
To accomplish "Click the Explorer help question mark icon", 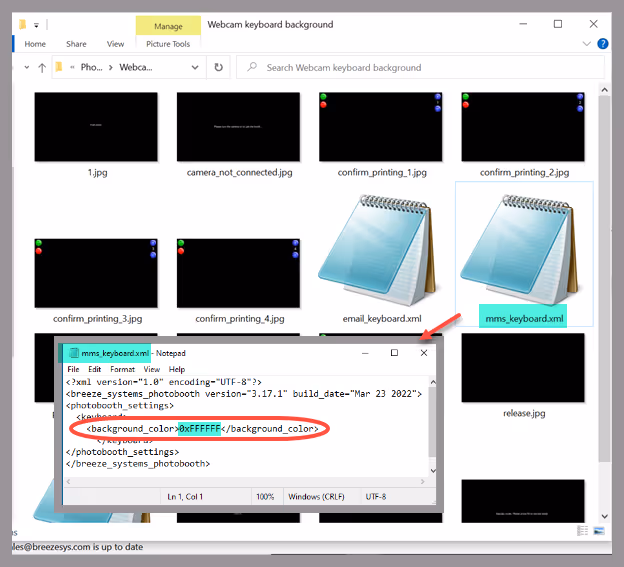I will pos(603,43).
